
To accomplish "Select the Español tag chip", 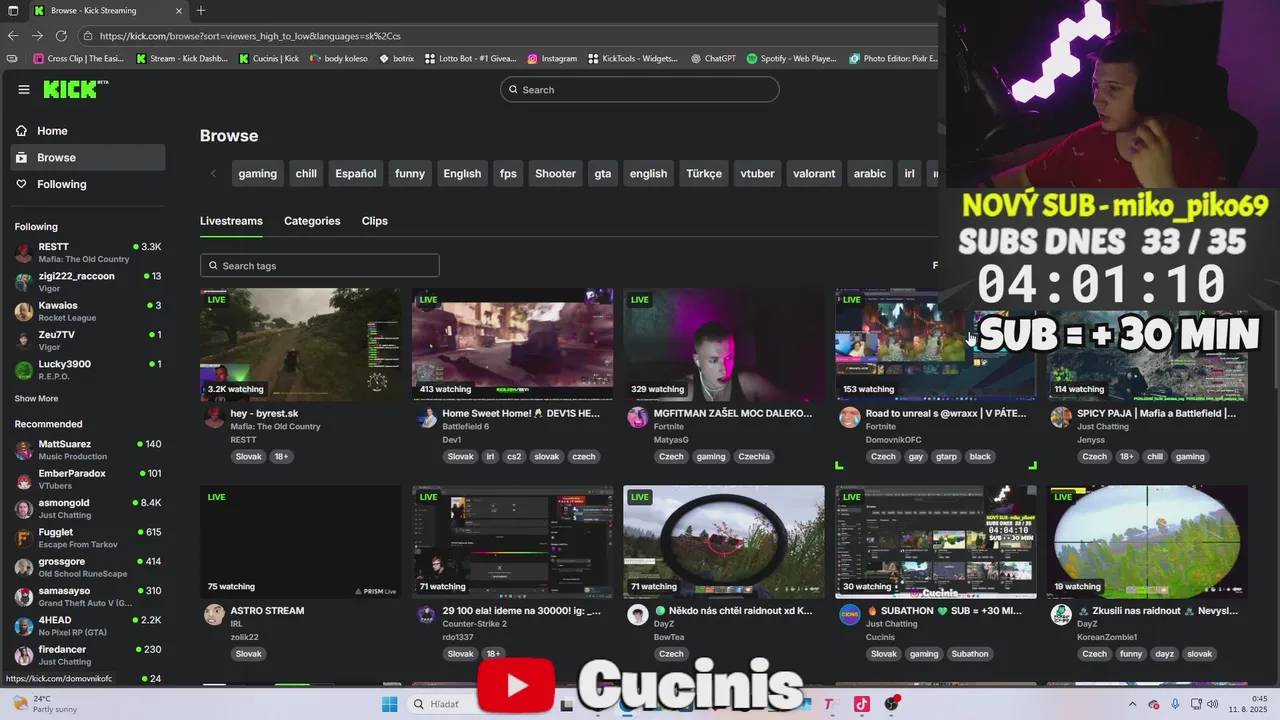I will 356,173.
